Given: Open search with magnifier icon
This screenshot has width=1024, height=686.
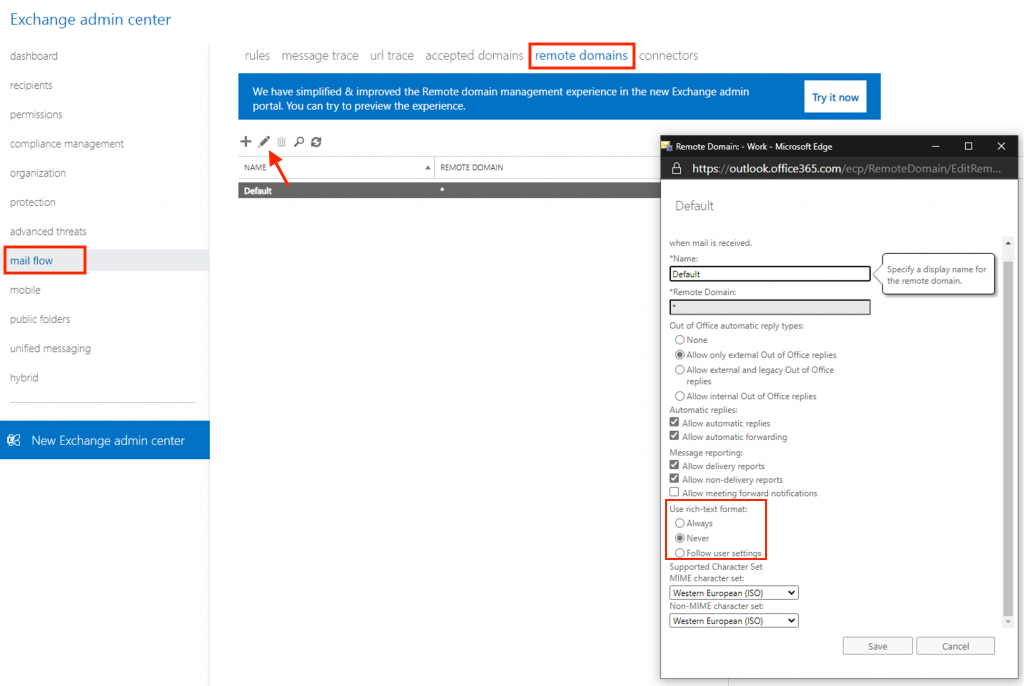Looking at the screenshot, I should tap(299, 142).
